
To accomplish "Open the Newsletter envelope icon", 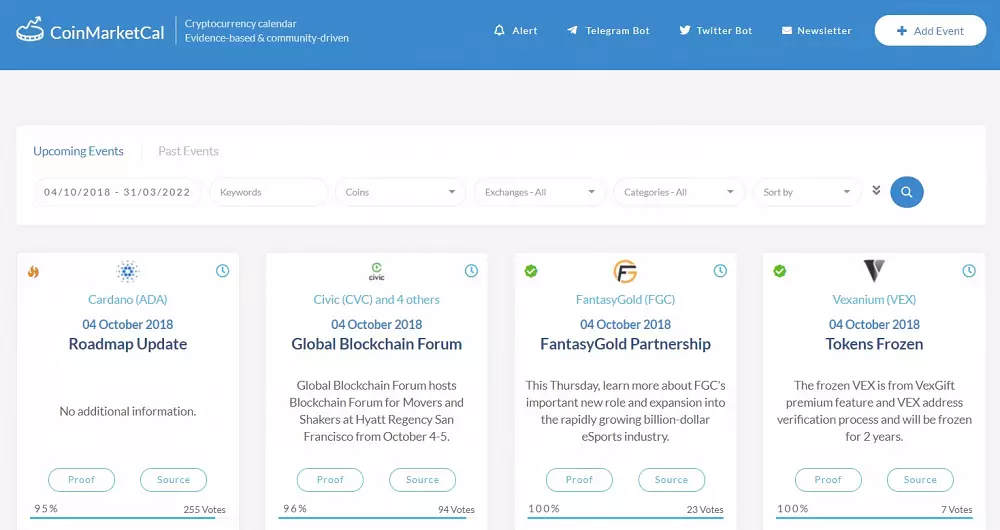I will click(x=787, y=30).
